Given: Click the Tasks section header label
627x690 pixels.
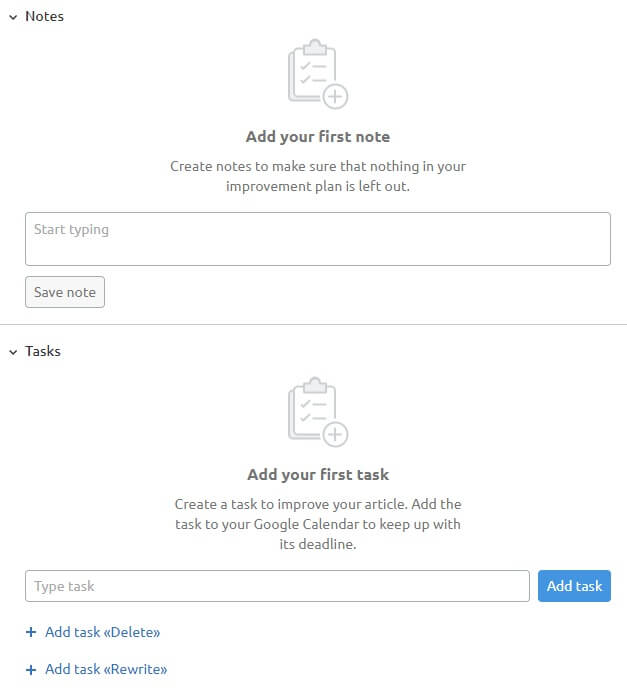Looking at the screenshot, I should tap(43, 351).
